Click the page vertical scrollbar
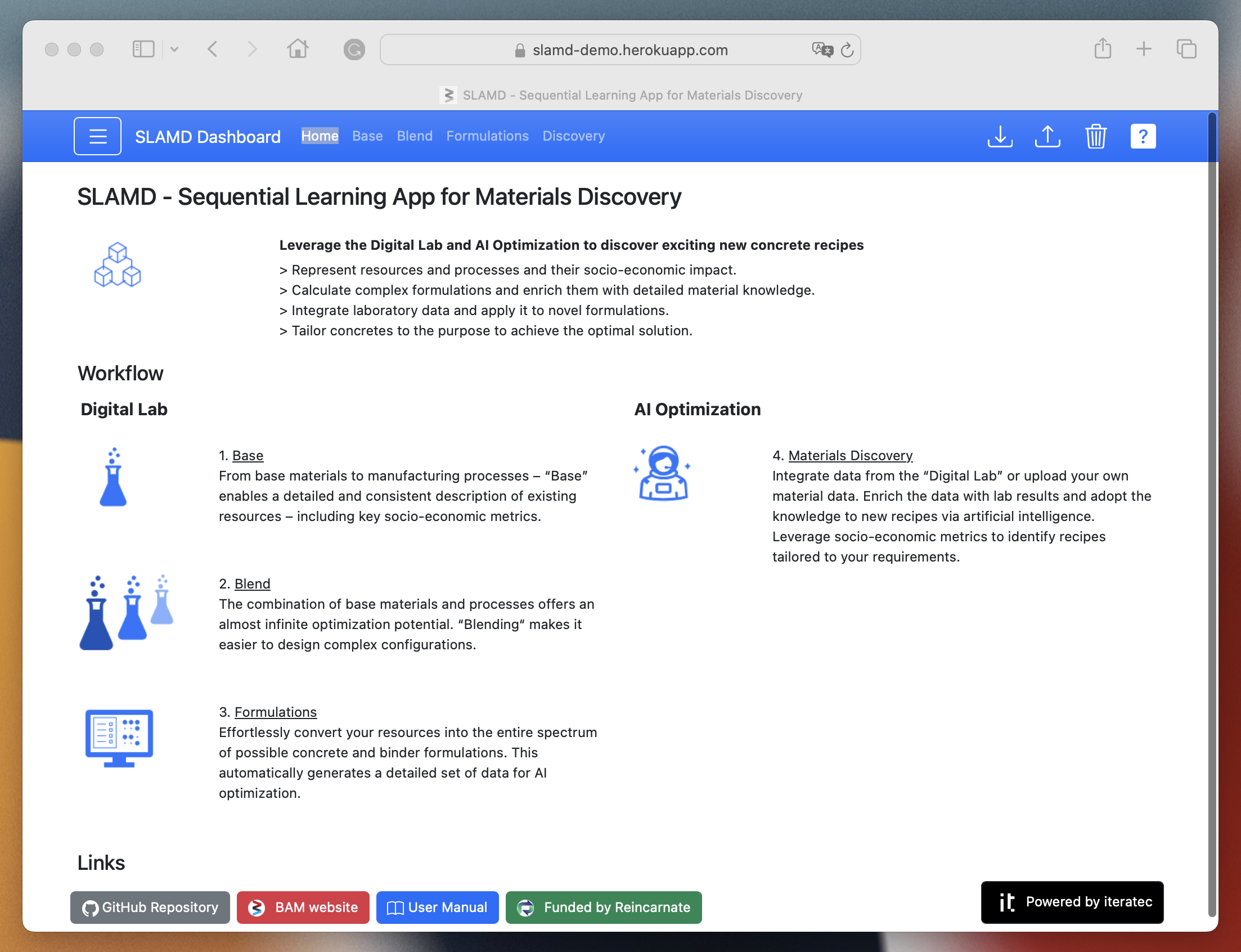 pyautogui.click(x=1212, y=510)
